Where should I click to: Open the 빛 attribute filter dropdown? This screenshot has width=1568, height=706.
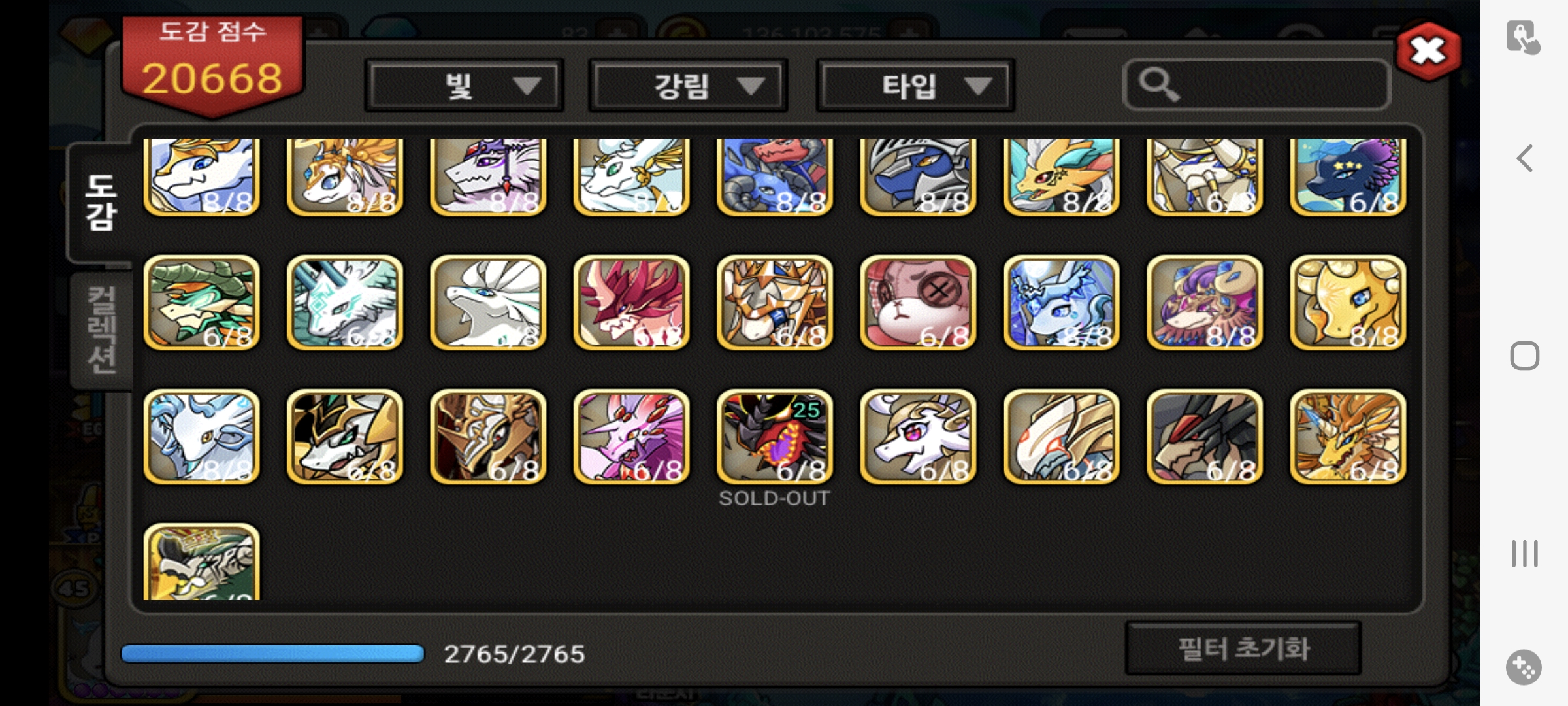[x=464, y=86]
